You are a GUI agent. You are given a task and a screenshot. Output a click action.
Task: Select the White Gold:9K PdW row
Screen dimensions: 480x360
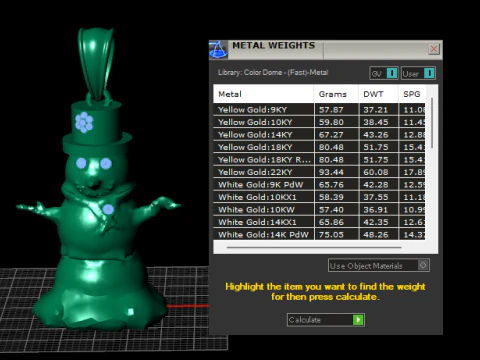tap(319, 185)
